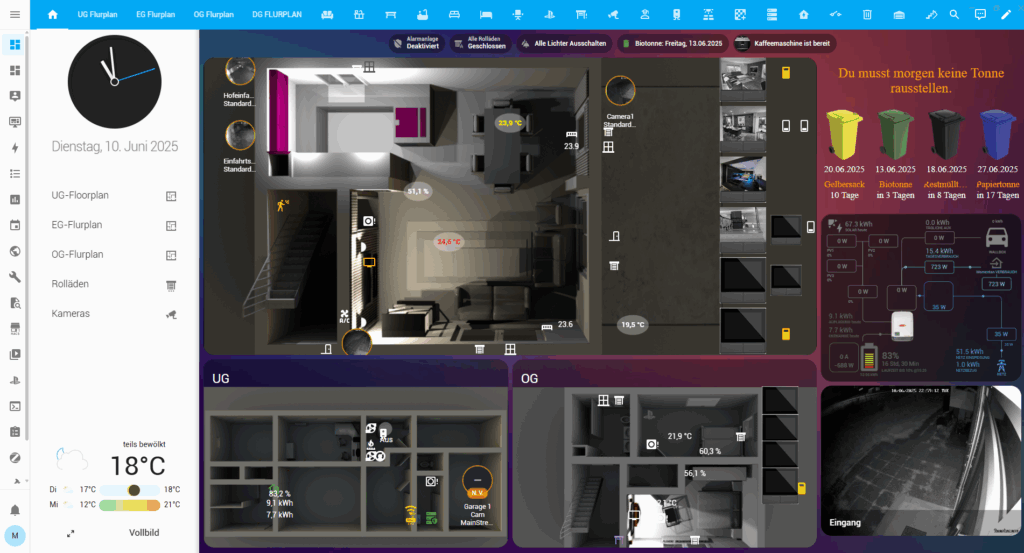Open the notifications bell

pyautogui.click(x=14, y=510)
